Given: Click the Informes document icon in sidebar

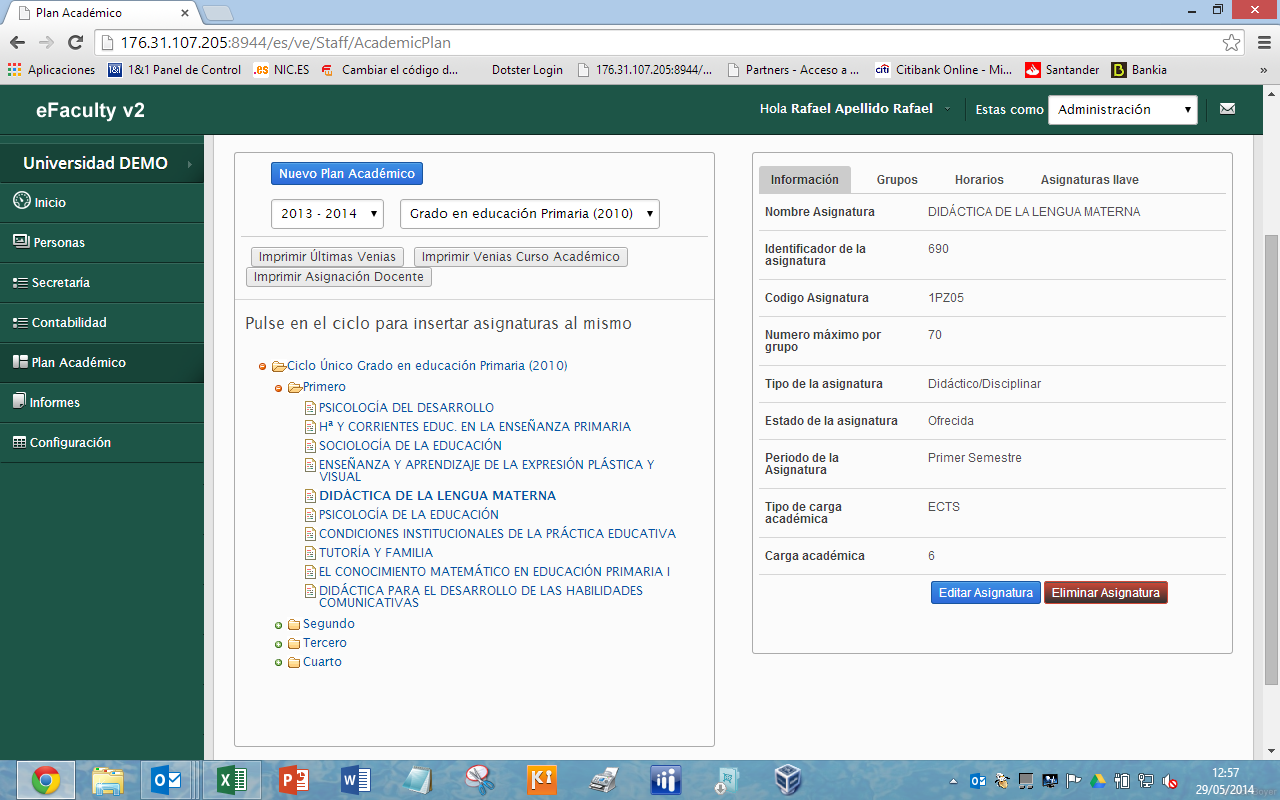Looking at the screenshot, I should [19, 401].
